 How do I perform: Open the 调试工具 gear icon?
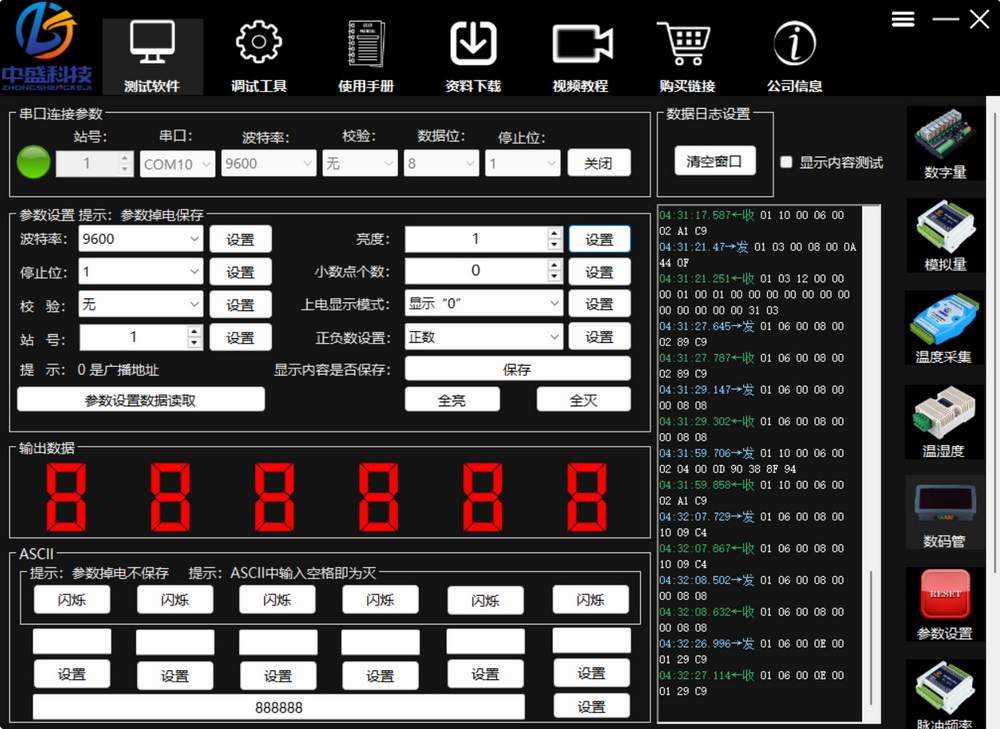258,45
